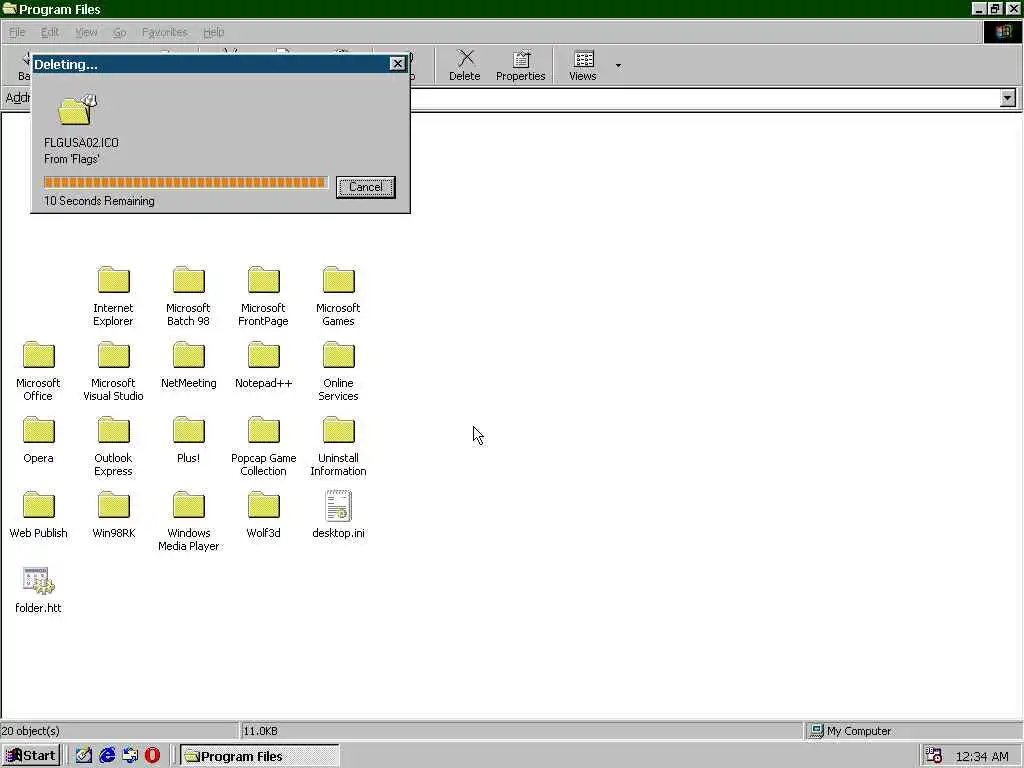Click the Start button

click(31, 756)
